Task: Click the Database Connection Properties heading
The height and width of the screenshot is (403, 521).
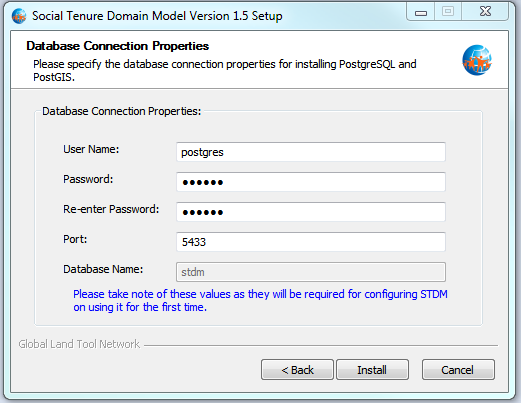Action: (x=117, y=46)
